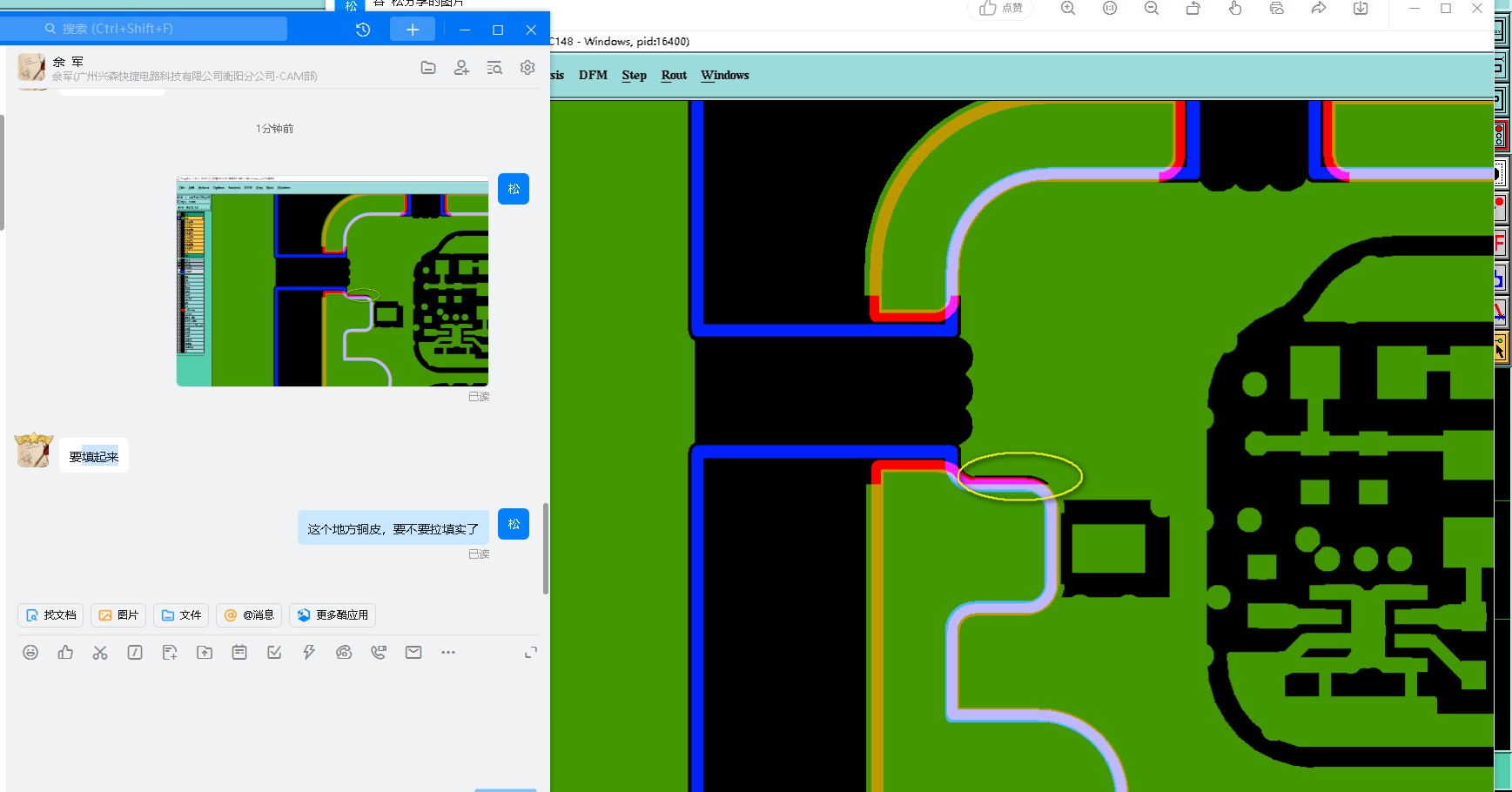1512x792 pixels.
Task: Search the chat history icon
Action: pos(494,68)
